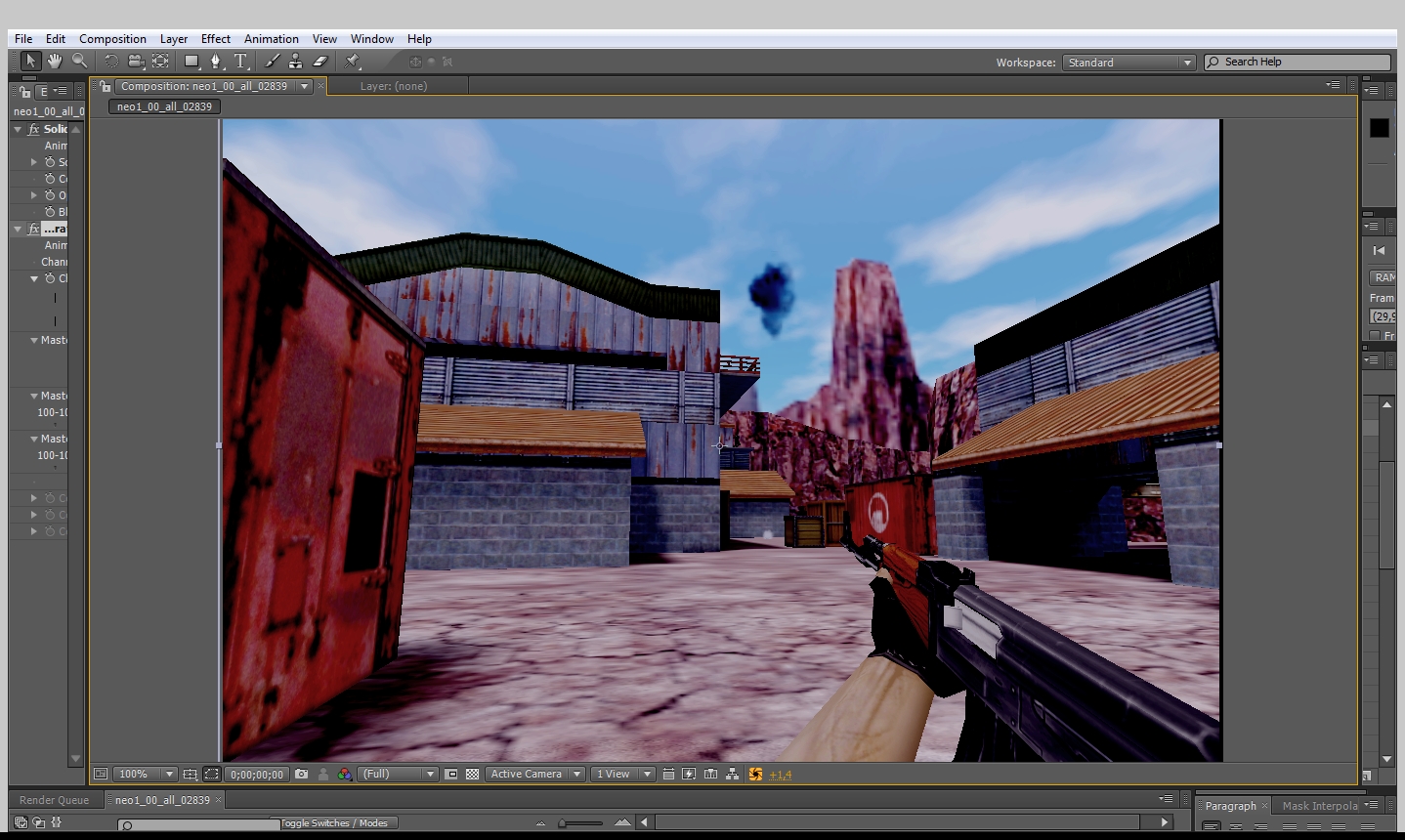Open the grid and guide options icon
1405x840 pixels.
pyautogui.click(x=190, y=774)
